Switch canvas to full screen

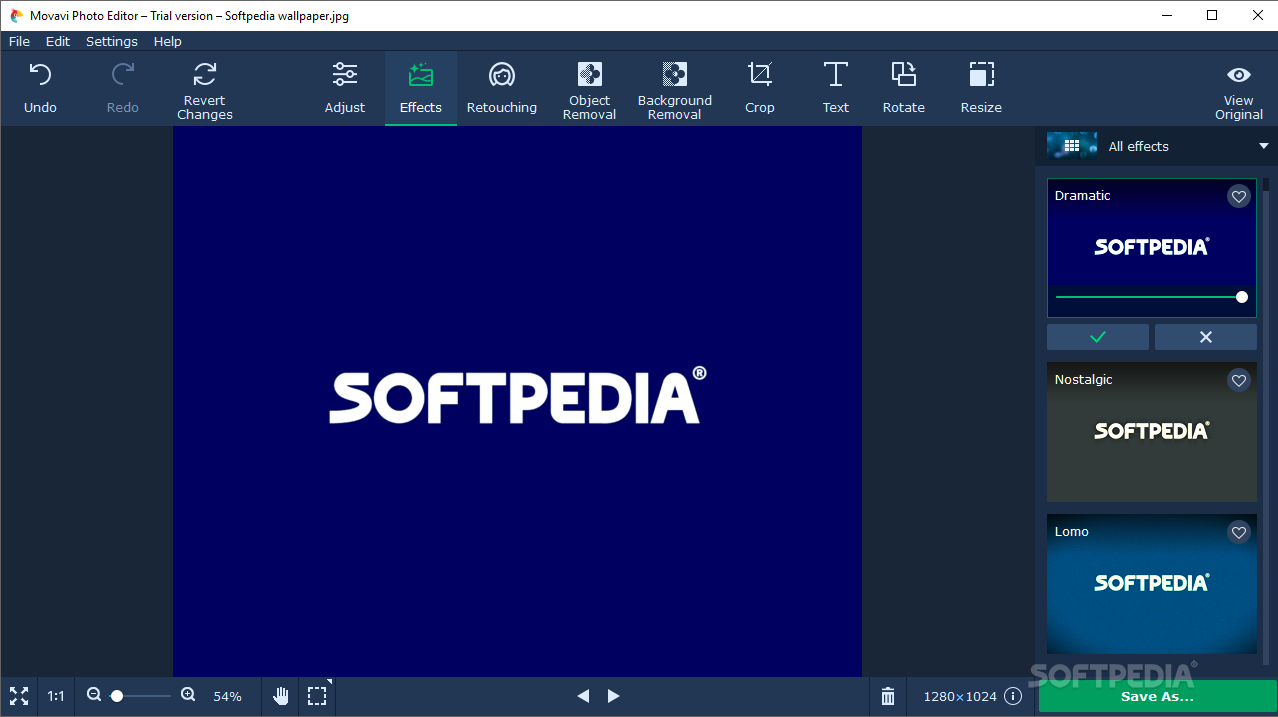19,696
